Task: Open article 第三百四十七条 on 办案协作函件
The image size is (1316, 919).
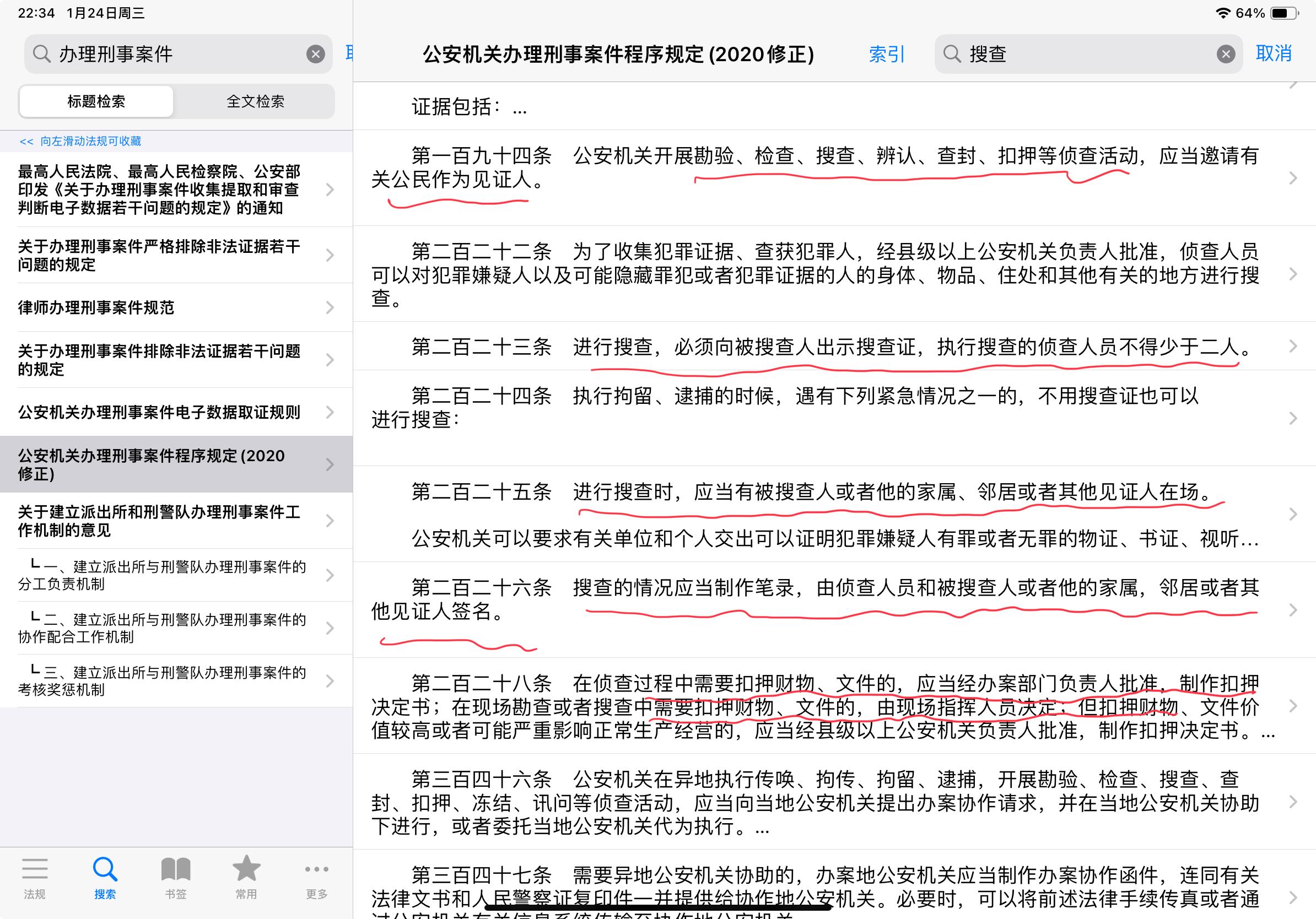Action: 834,885
